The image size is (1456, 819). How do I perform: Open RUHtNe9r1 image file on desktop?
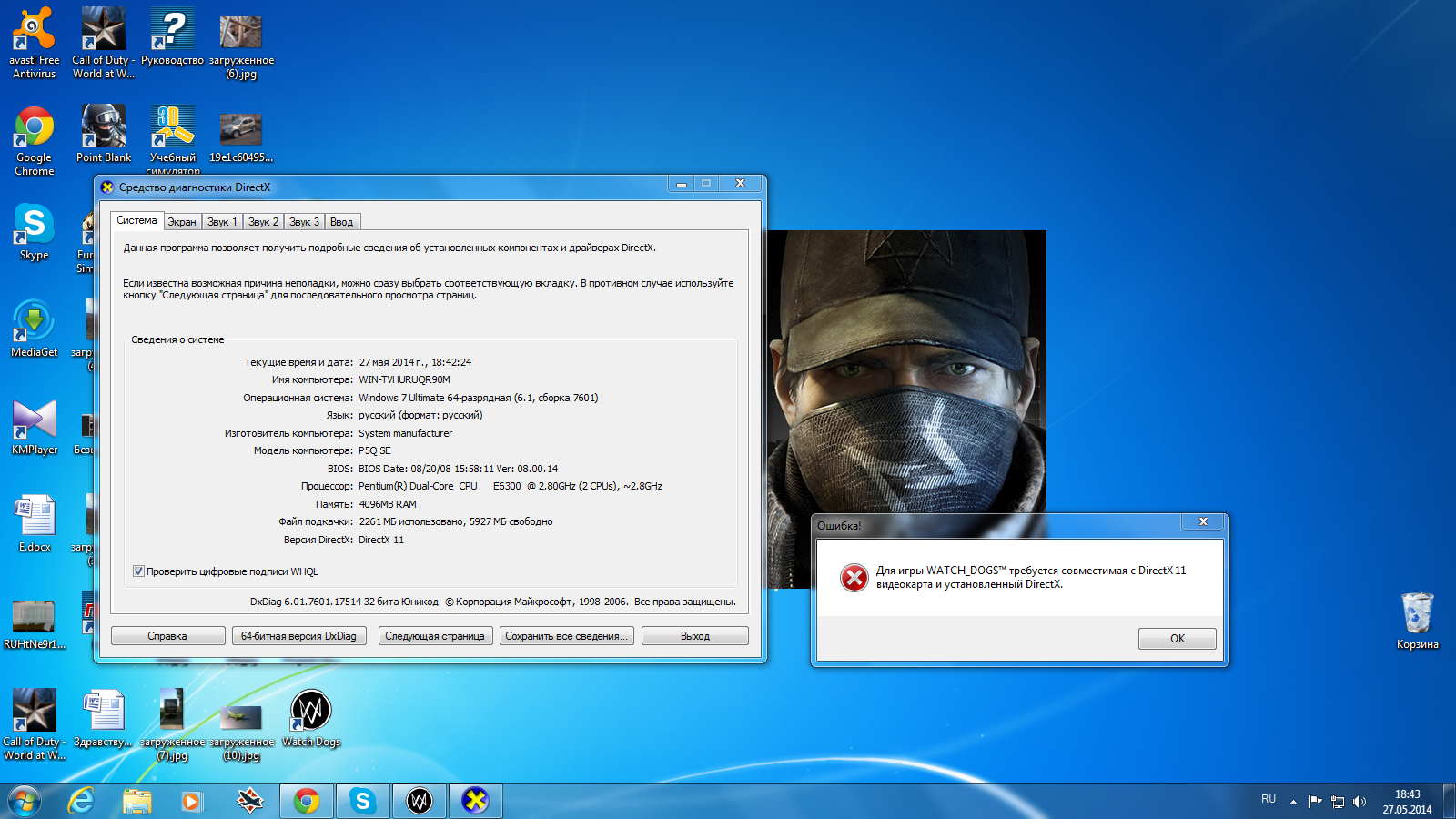click(34, 623)
